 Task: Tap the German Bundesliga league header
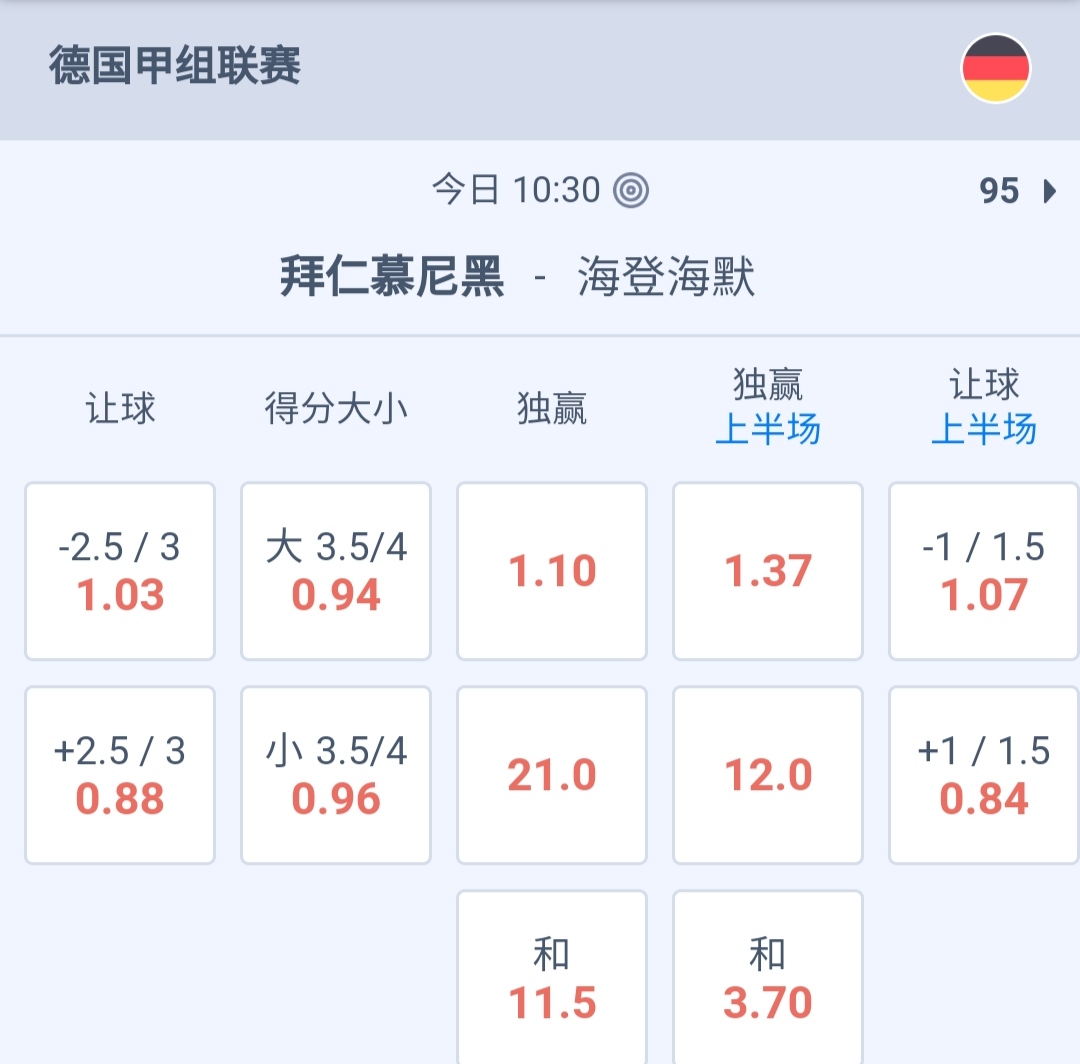pos(175,67)
